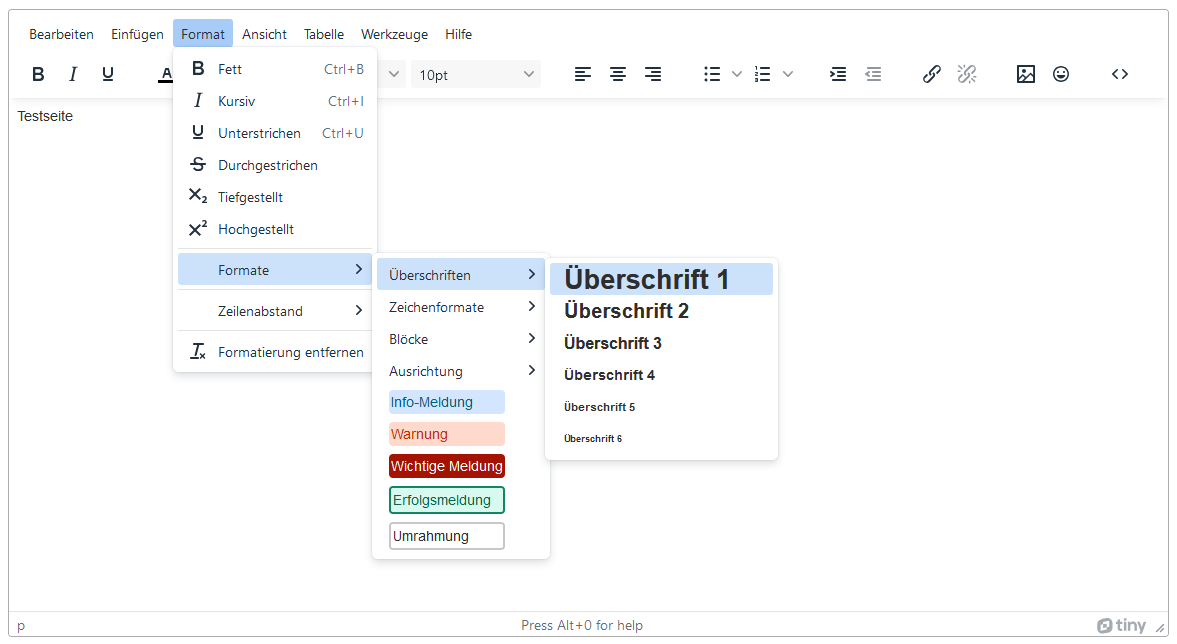This screenshot has width=1177, height=644.
Task: Select right text alignment
Action: click(x=653, y=74)
